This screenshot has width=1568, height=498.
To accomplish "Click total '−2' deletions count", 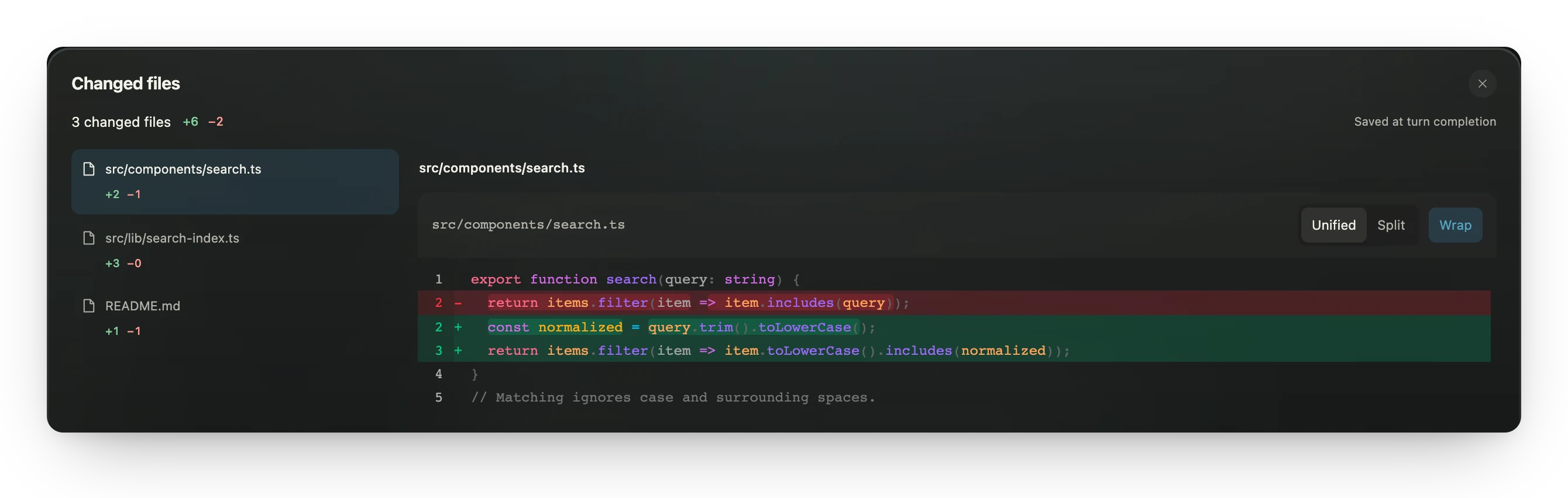I will pyautogui.click(x=215, y=122).
